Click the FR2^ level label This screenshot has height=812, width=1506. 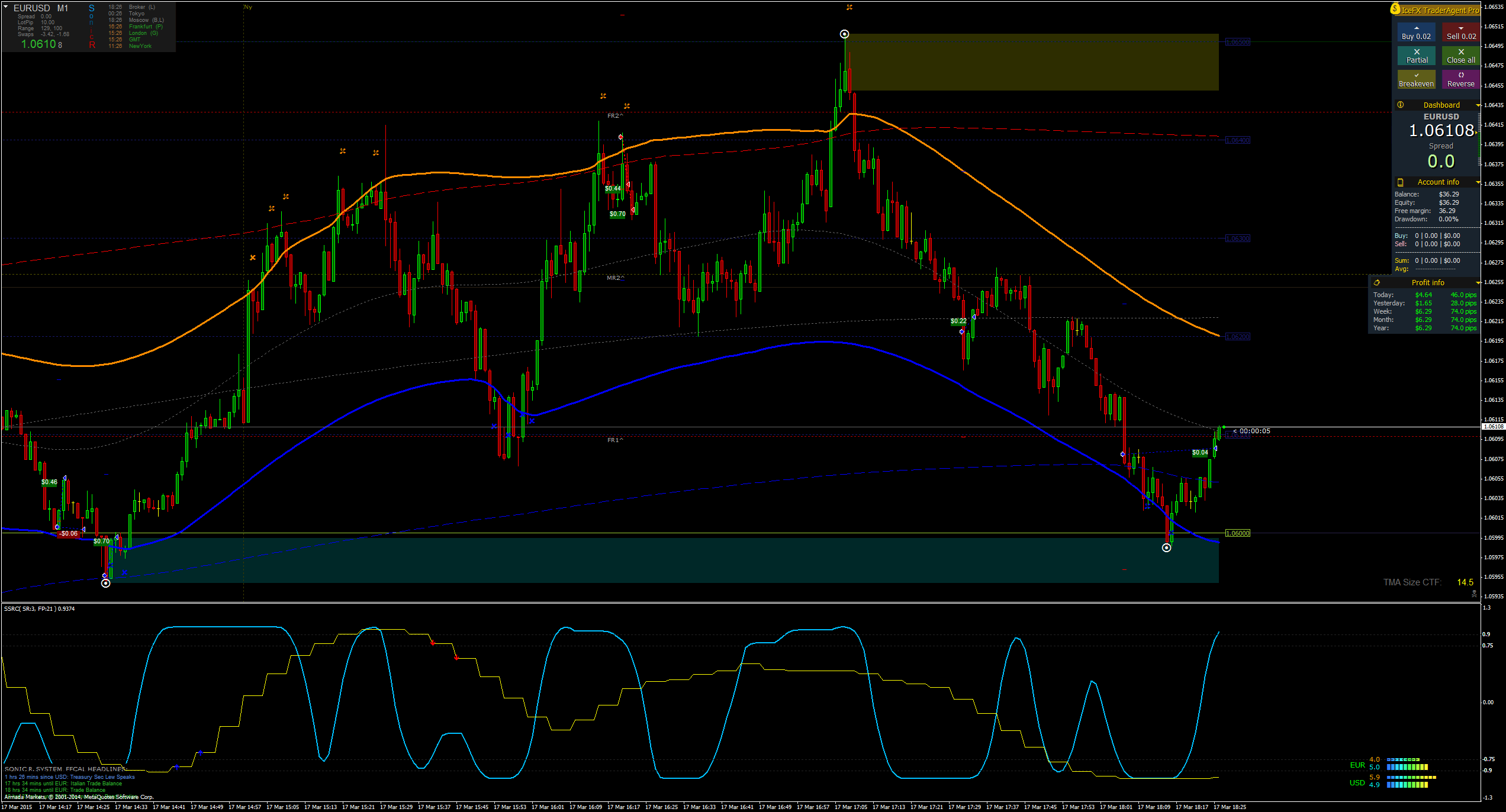click(x=615, y=116)
